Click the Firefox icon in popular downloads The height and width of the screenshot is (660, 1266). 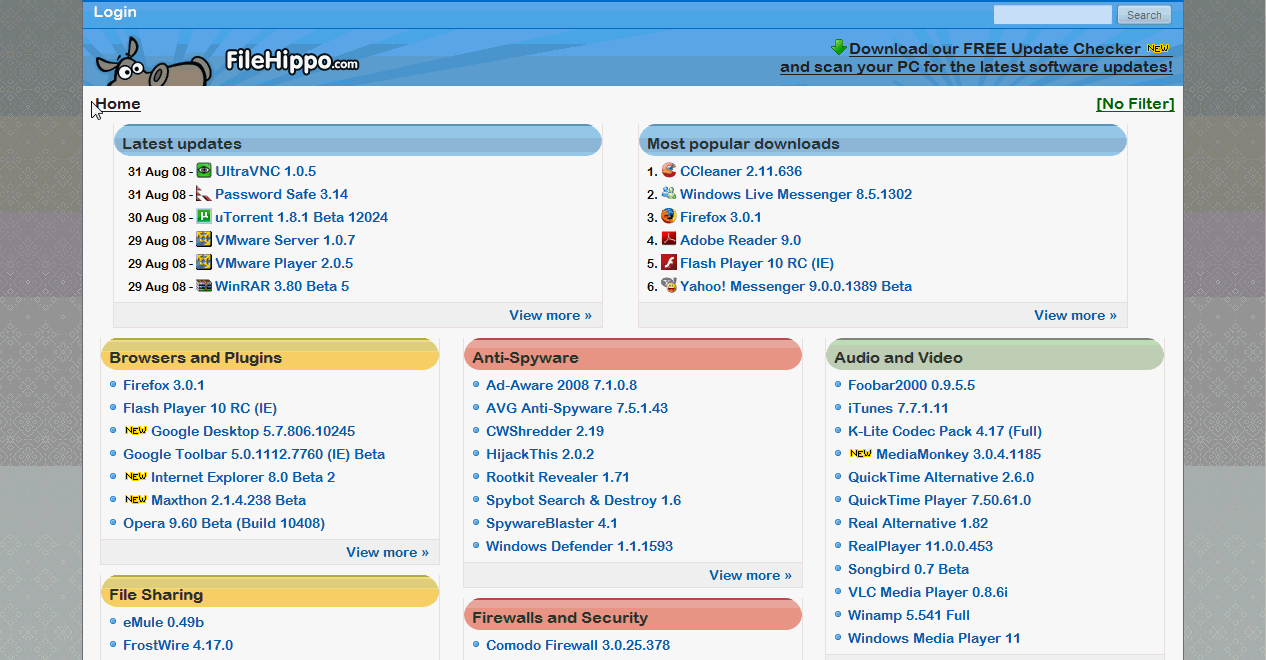point(669,217)
